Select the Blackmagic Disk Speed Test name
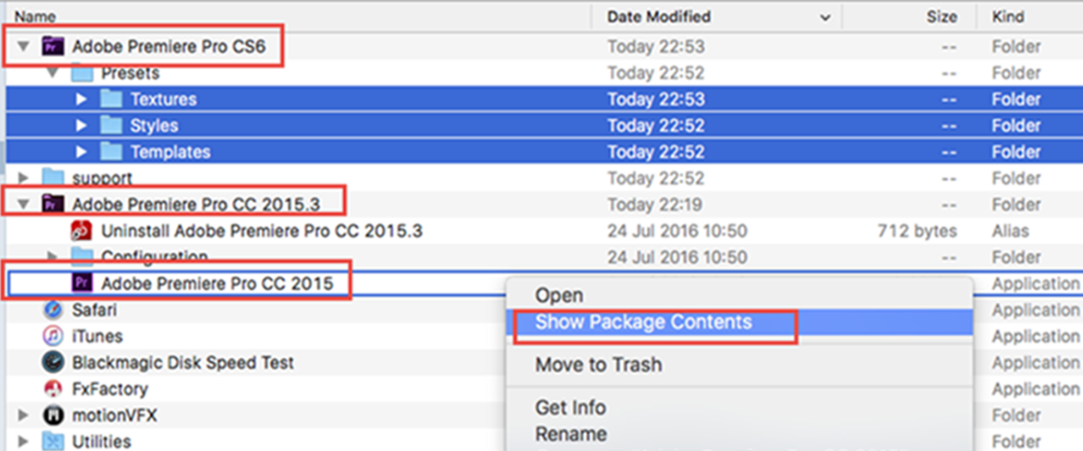This screenshot has height=451, width=1083. click(x=183, y=363)
